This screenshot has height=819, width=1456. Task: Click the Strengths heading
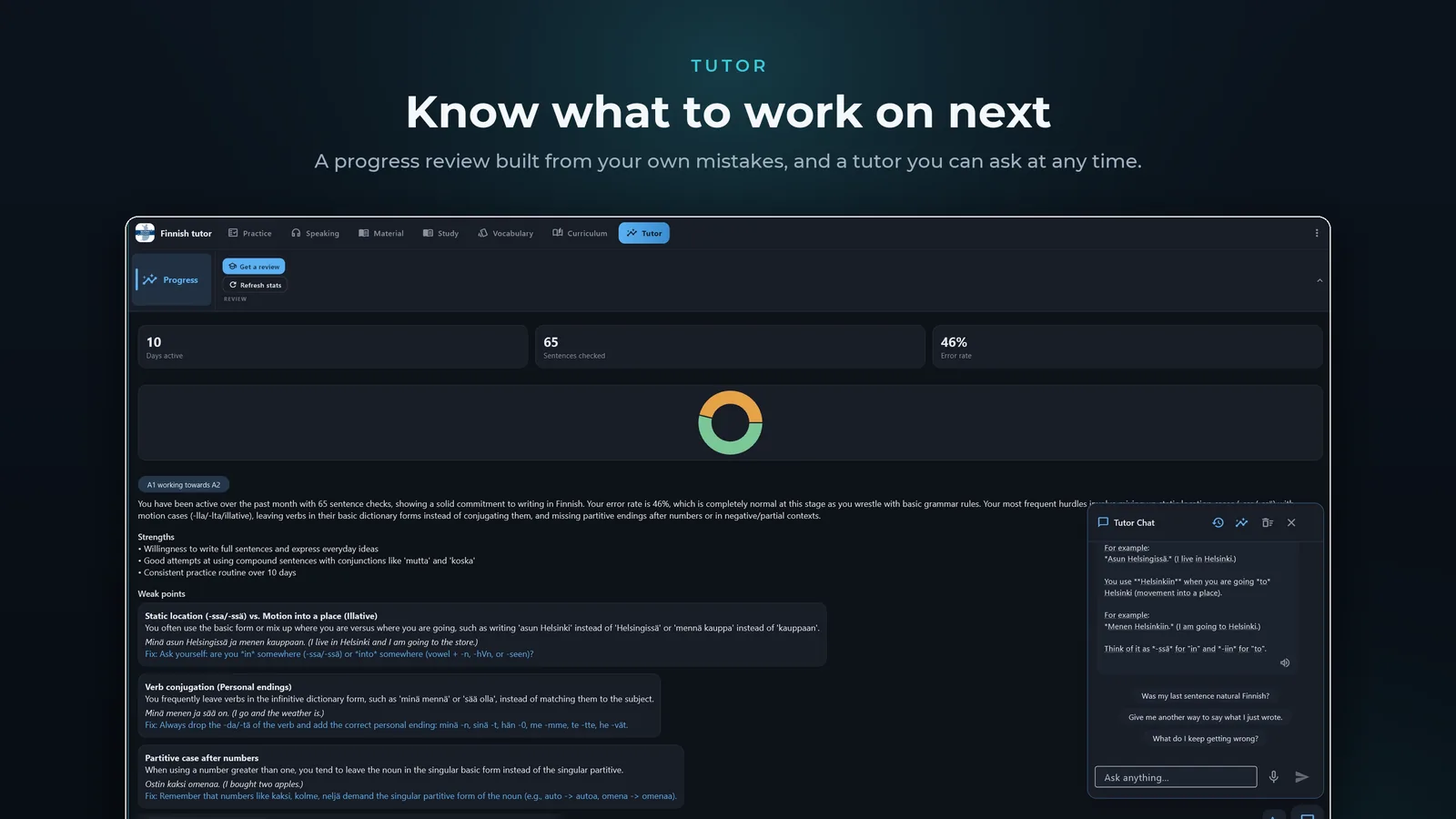(156, 537)
